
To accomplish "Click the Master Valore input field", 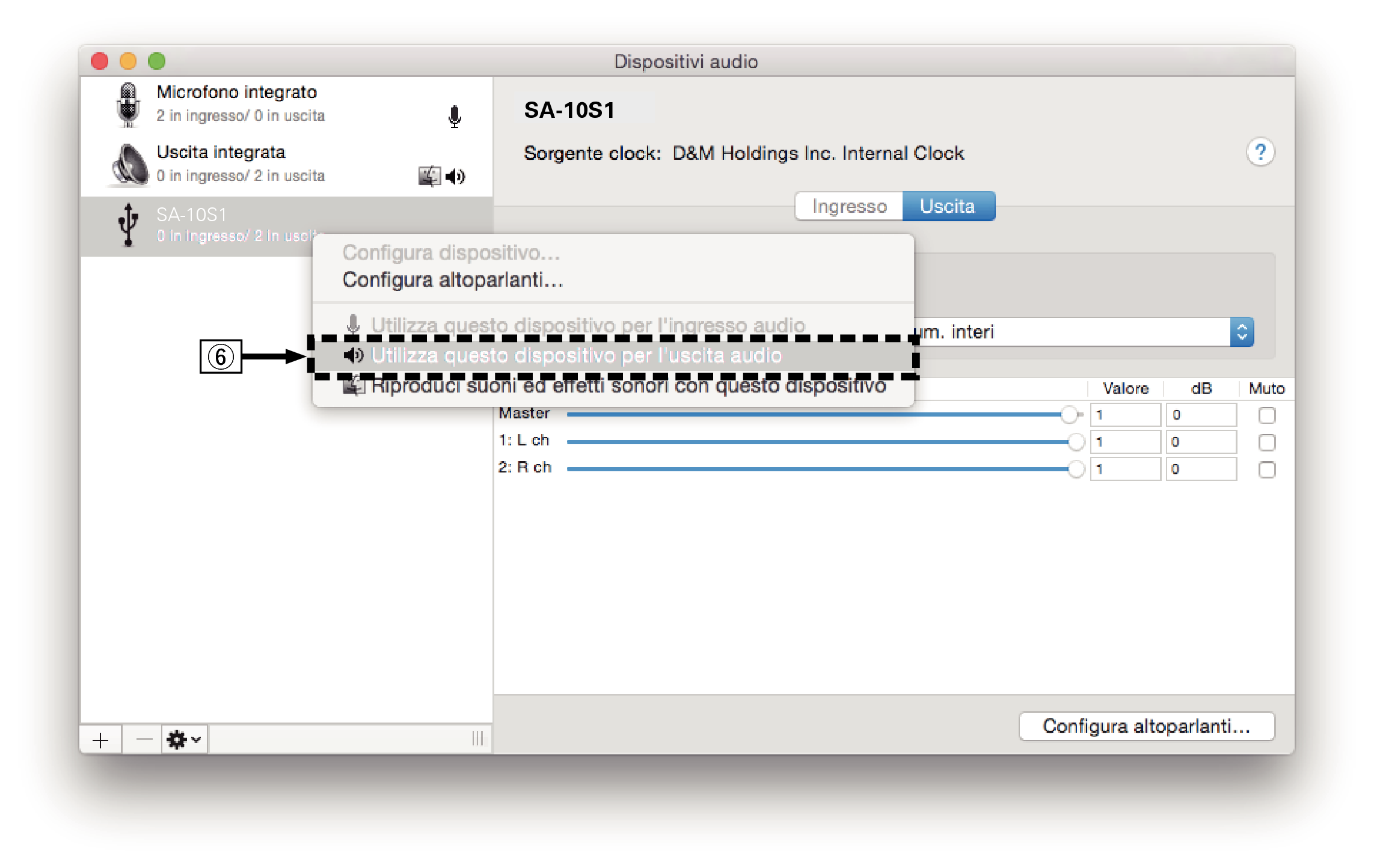I will point(1124,415).
